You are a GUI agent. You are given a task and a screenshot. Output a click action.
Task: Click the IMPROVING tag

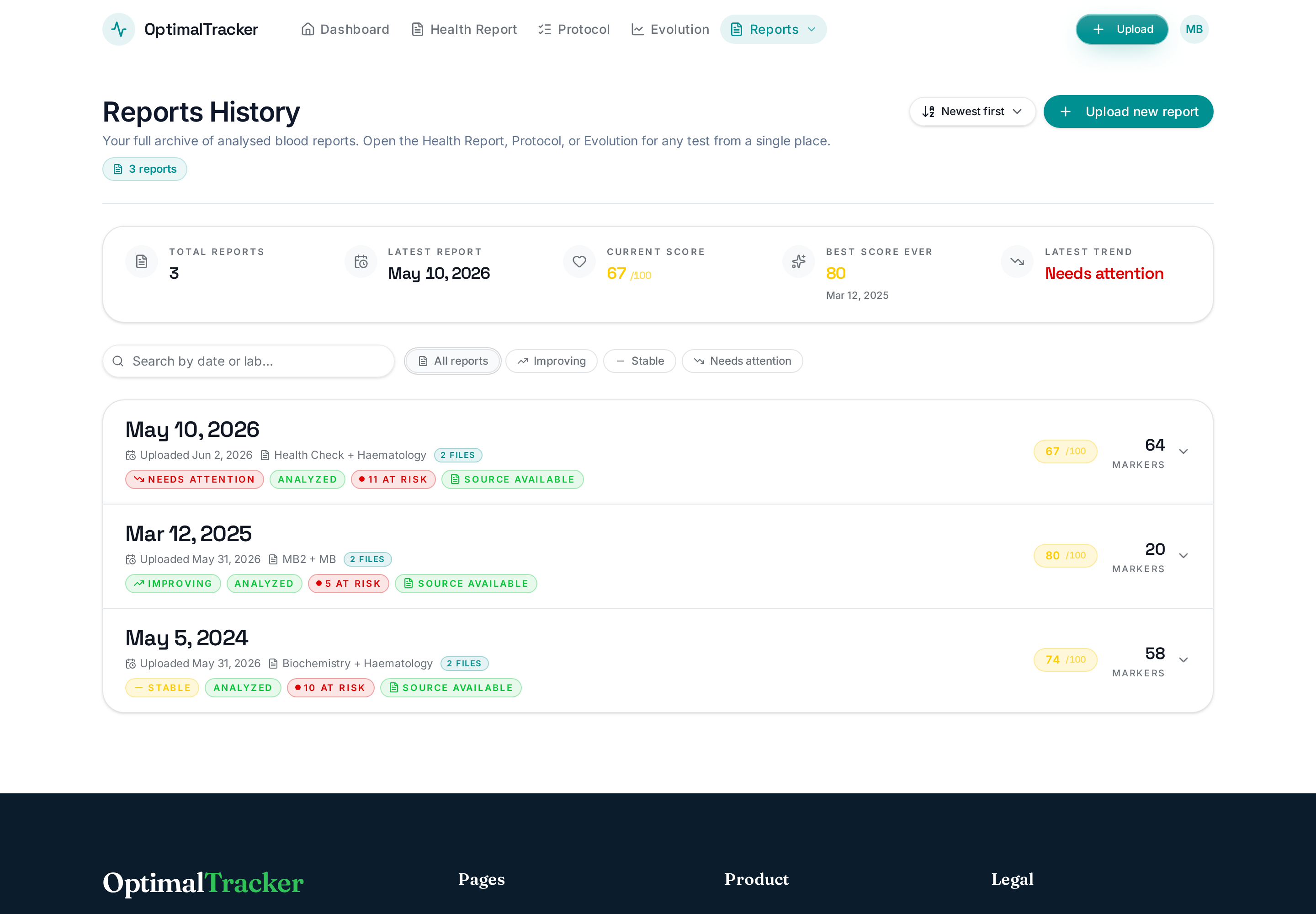[x=173, y=584]
